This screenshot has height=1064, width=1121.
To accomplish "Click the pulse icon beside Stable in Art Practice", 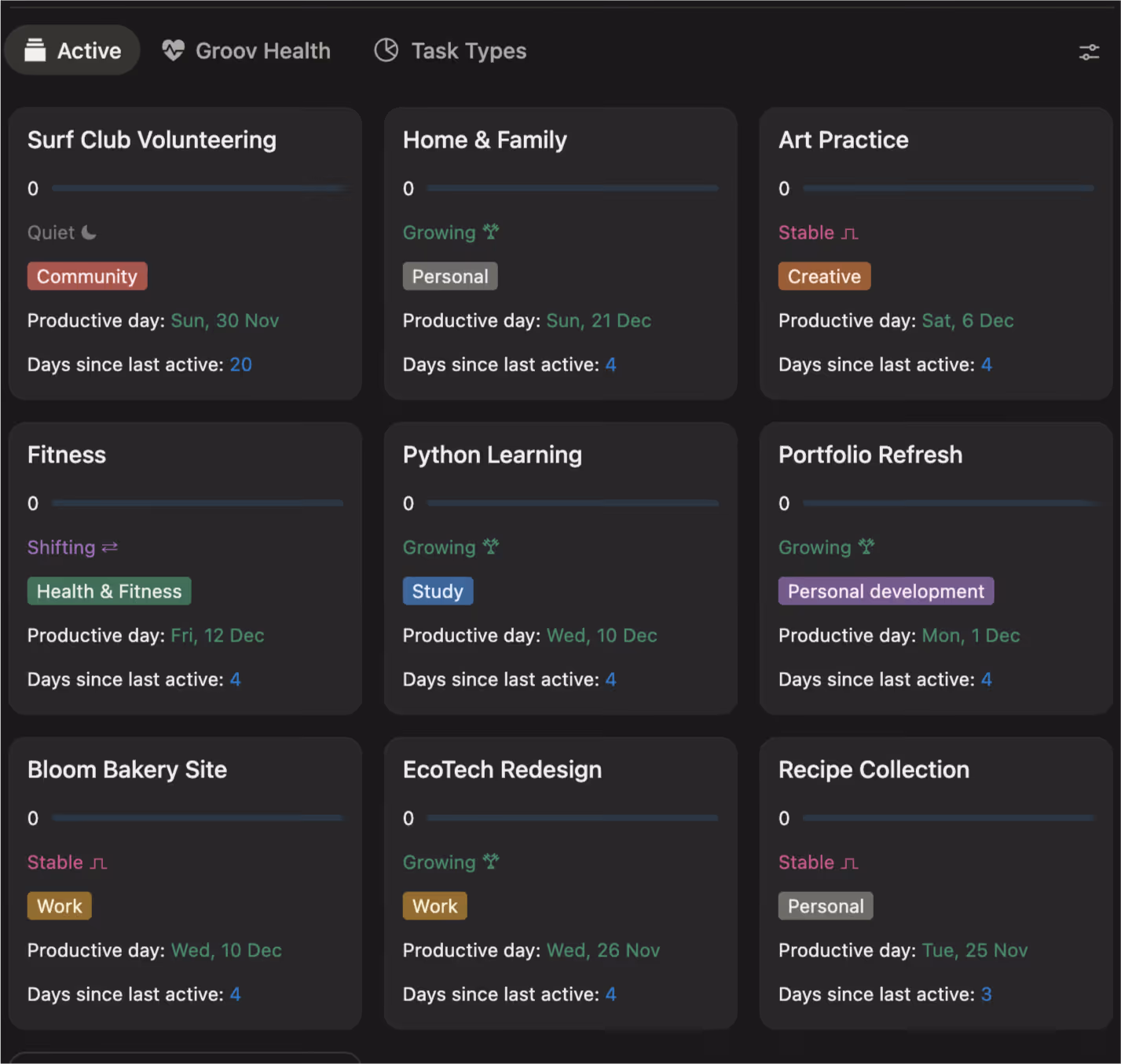I will coord(849,233).
